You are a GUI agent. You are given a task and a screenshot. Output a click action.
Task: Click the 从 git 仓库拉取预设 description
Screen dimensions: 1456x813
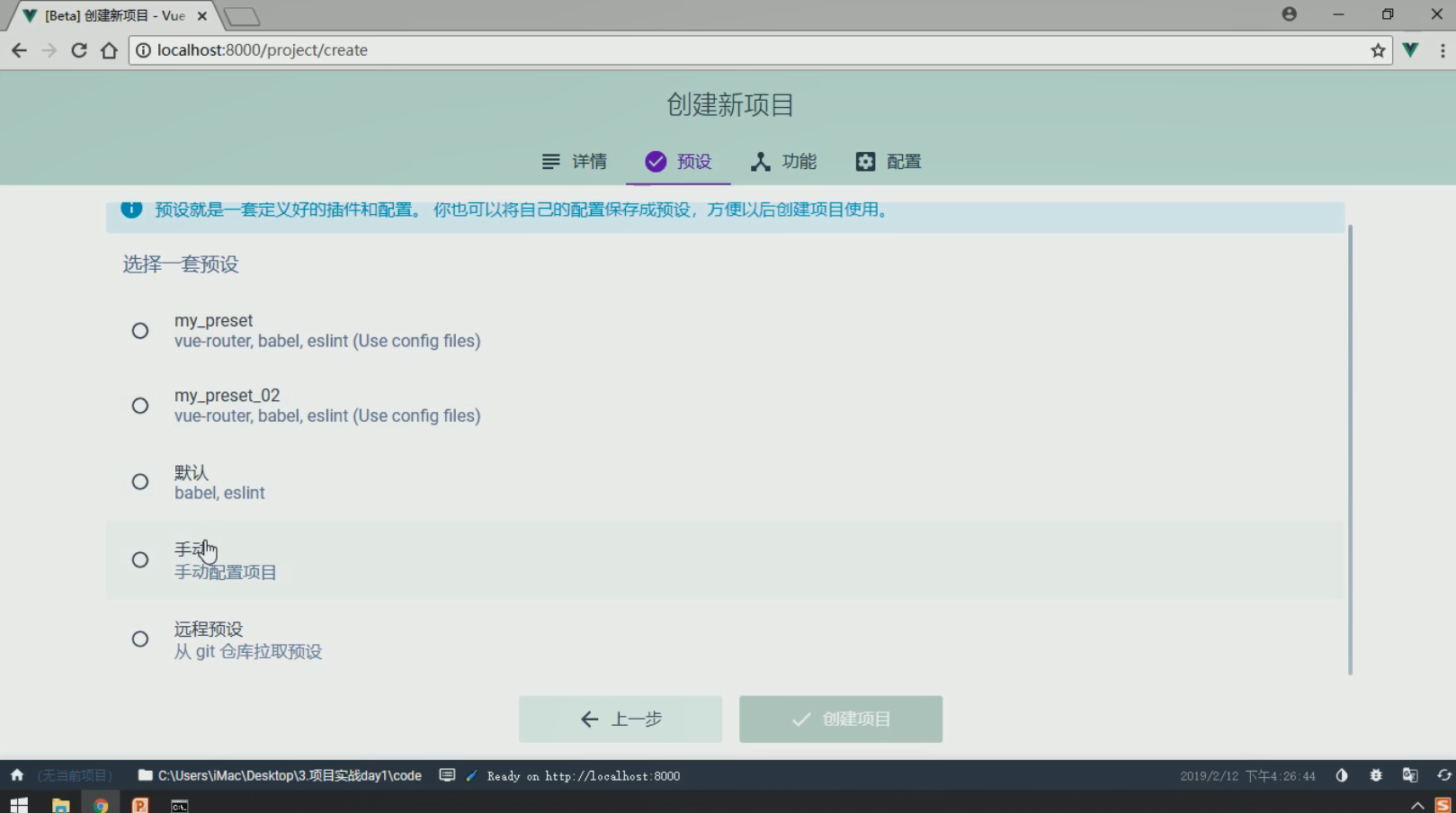coord(248,652)
